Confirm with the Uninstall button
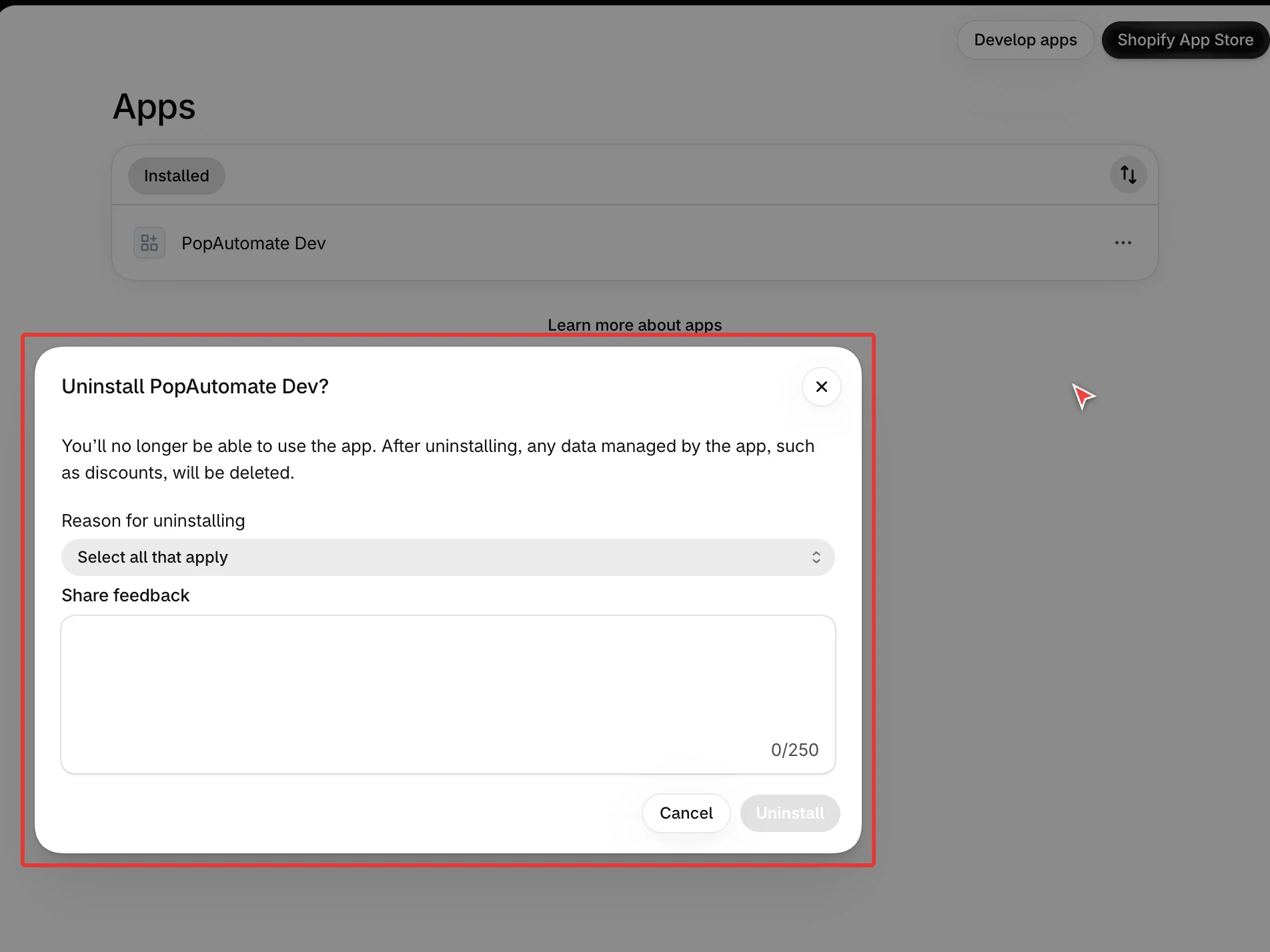The image size is (1270, 952). (x=790, y=813)
